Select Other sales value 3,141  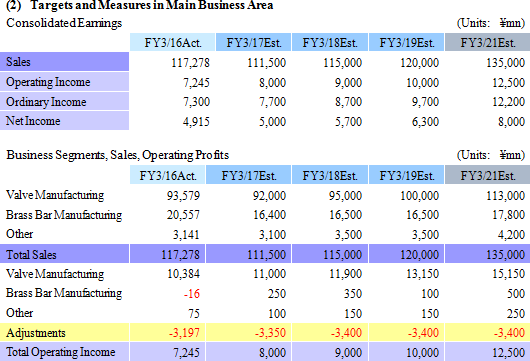coord(186,235)
